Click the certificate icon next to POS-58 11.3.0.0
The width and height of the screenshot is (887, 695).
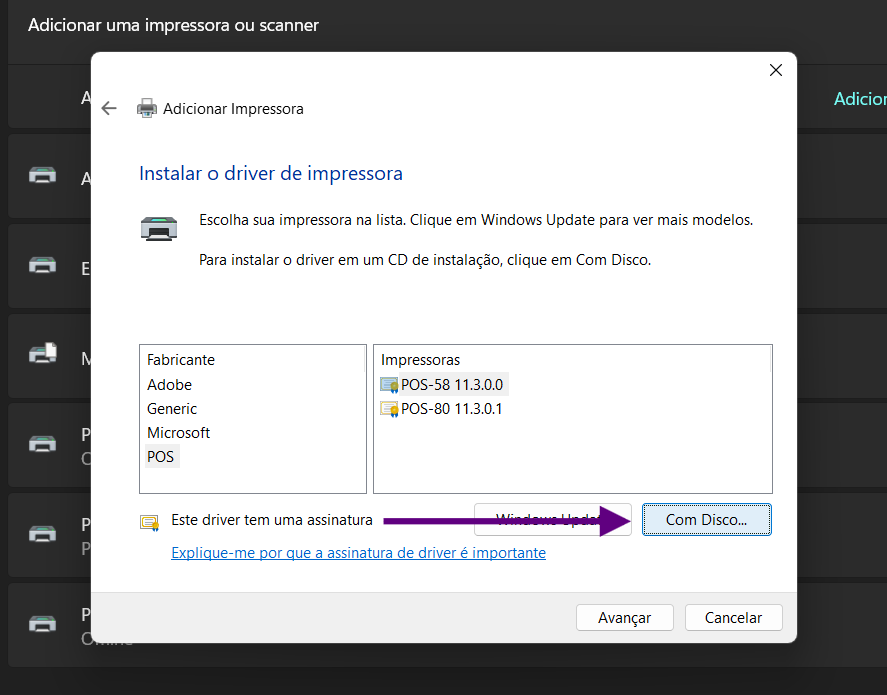click(x=389, y=385)
